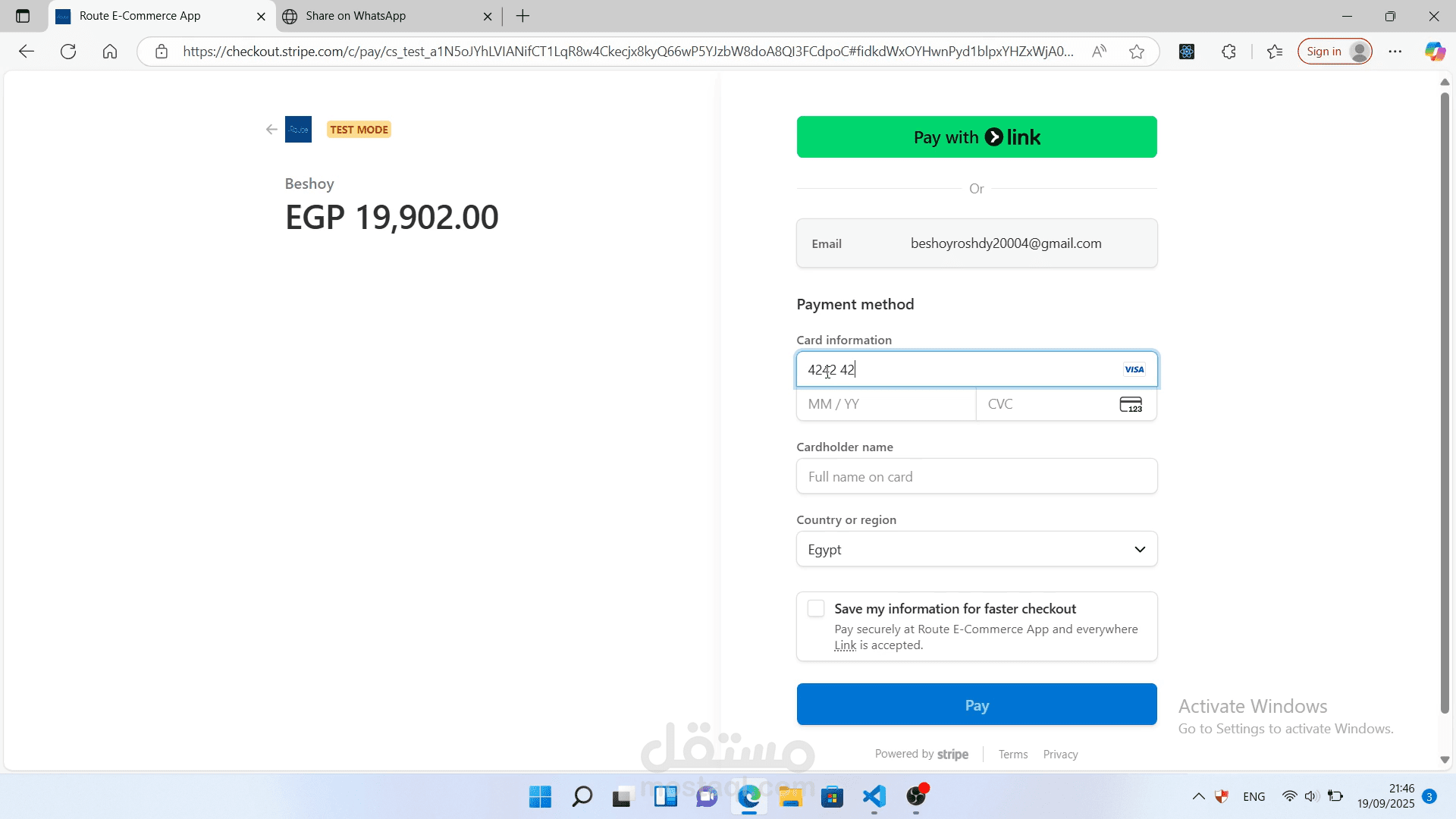
Task: Expand the Country or region dropdown
Action: tap(977, 549)
